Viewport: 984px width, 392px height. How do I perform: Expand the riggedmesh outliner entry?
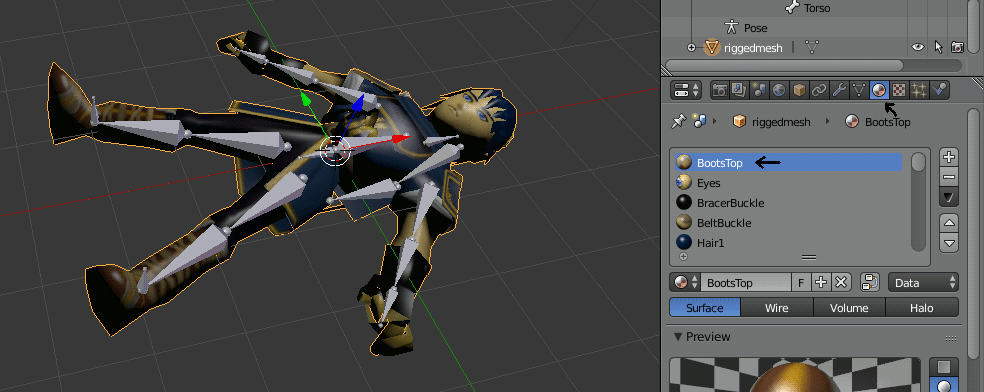(x=692, y=47)
